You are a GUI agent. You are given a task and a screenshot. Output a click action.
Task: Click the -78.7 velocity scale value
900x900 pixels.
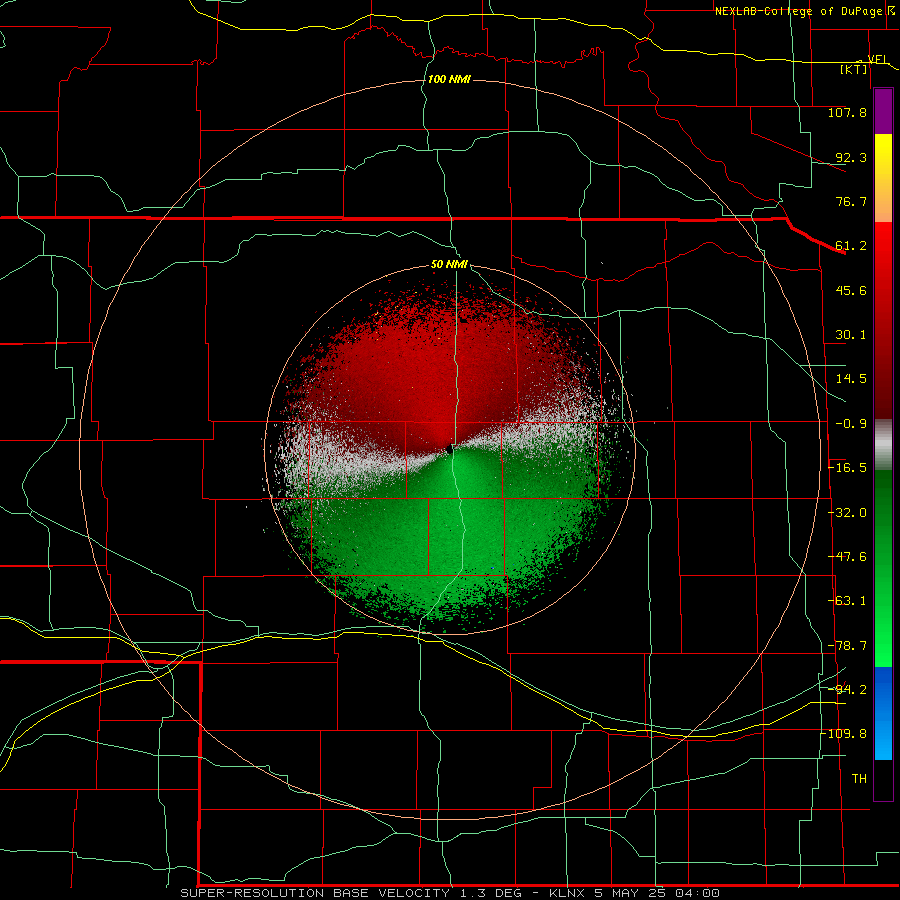tap(847, 646)
